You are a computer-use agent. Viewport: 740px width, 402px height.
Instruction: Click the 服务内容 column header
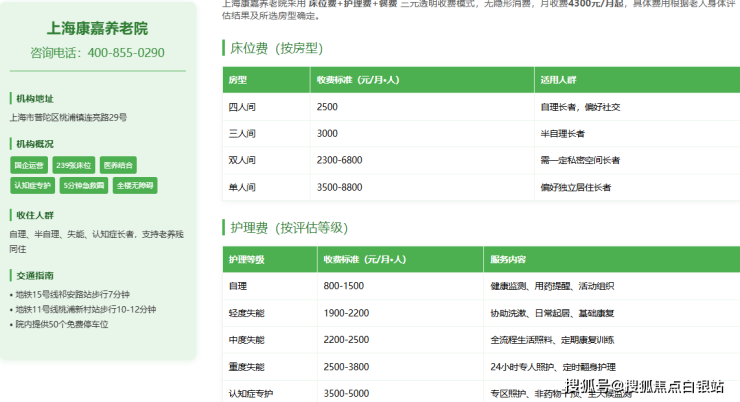click(612, 260)
